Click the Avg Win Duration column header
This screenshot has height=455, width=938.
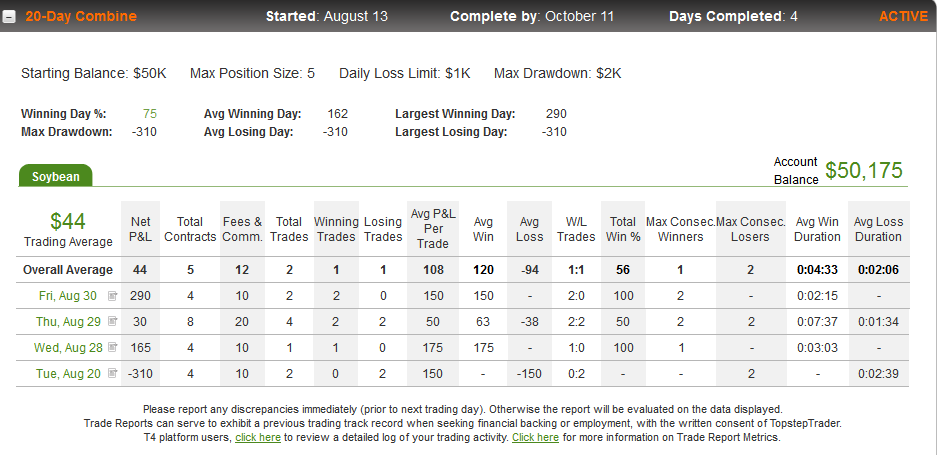coord(817,229)
